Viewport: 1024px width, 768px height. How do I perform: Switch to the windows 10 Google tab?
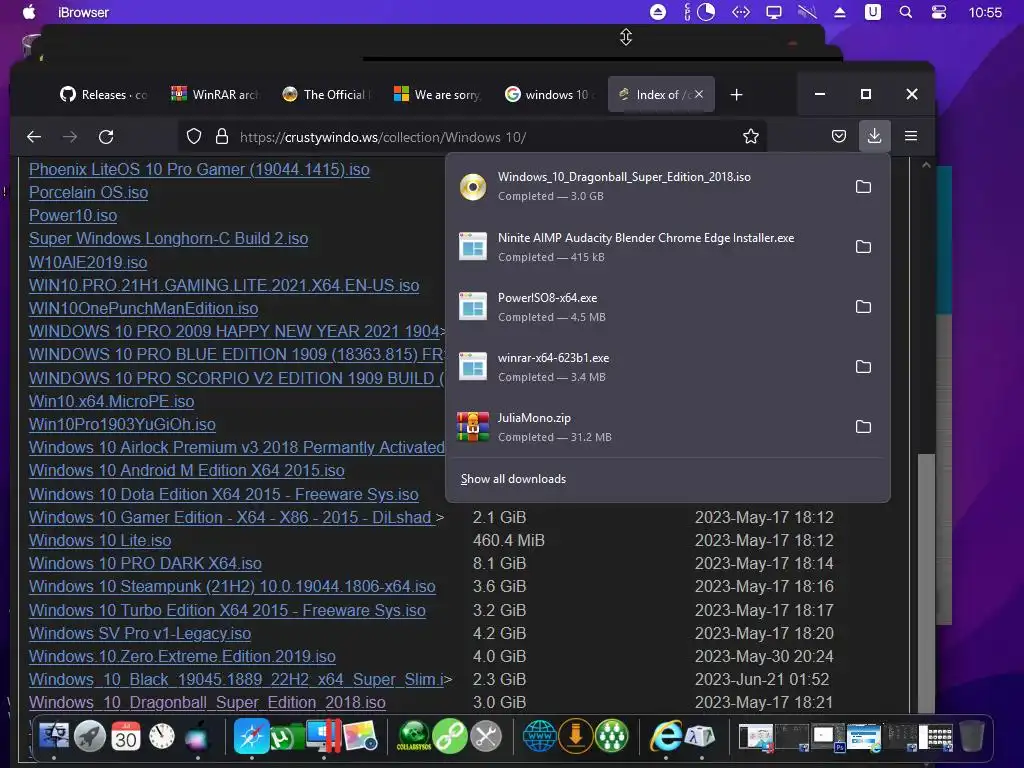pyautogui.click(x=548, y=95)
